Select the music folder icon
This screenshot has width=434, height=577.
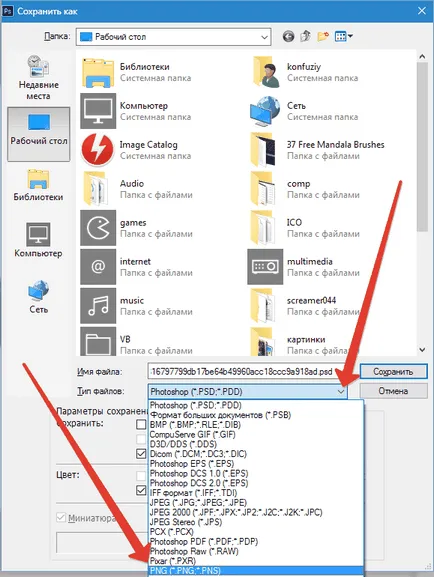pyautogui.click(x=98, y=306)
